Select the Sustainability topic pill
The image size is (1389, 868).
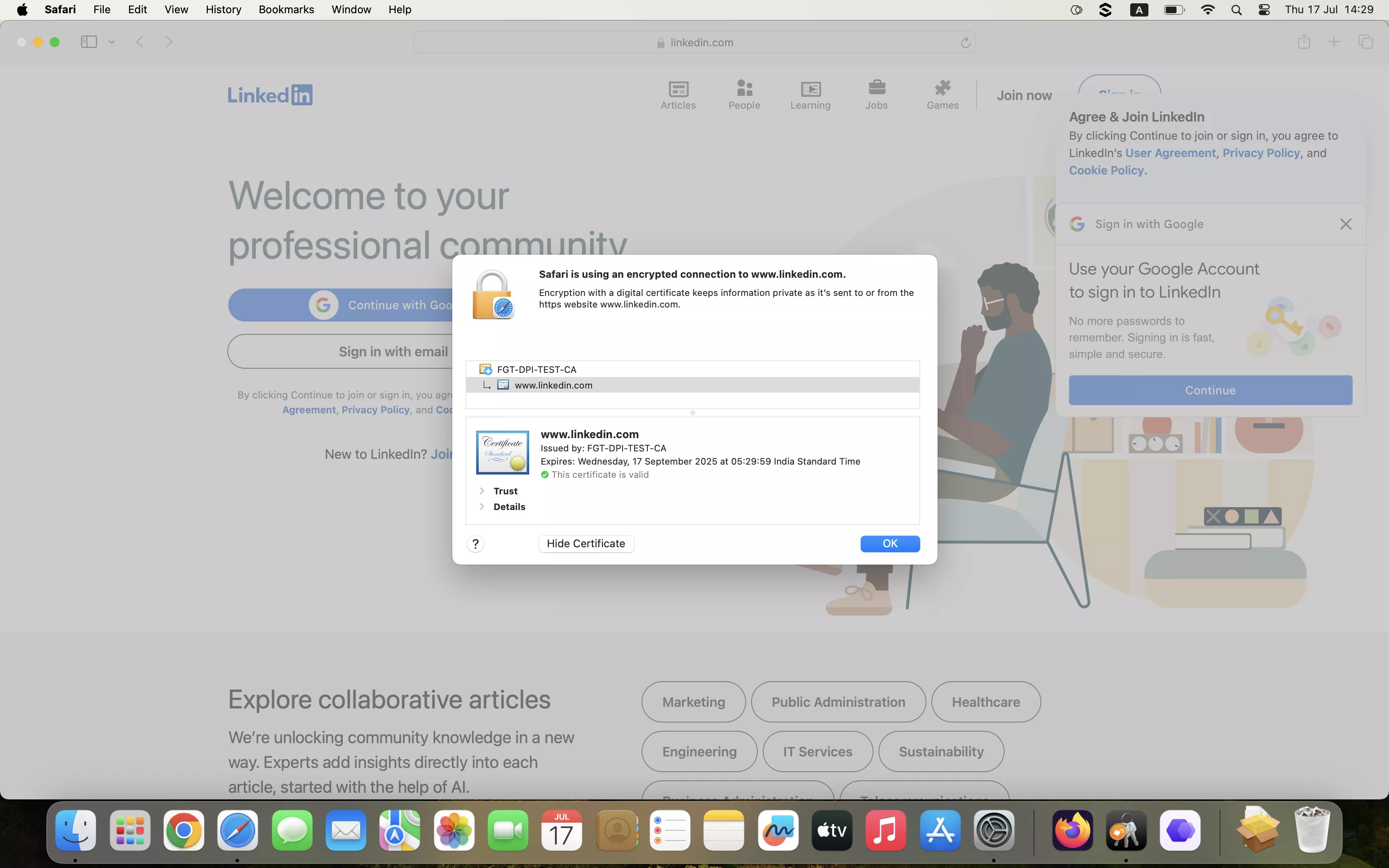click(x=941, y=751)
